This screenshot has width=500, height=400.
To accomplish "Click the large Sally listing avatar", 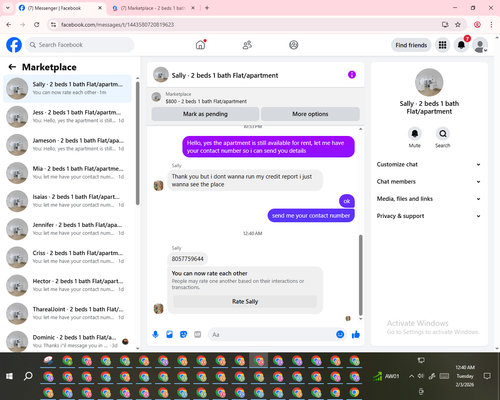I will pyautogui.click(x=429, y=82).
